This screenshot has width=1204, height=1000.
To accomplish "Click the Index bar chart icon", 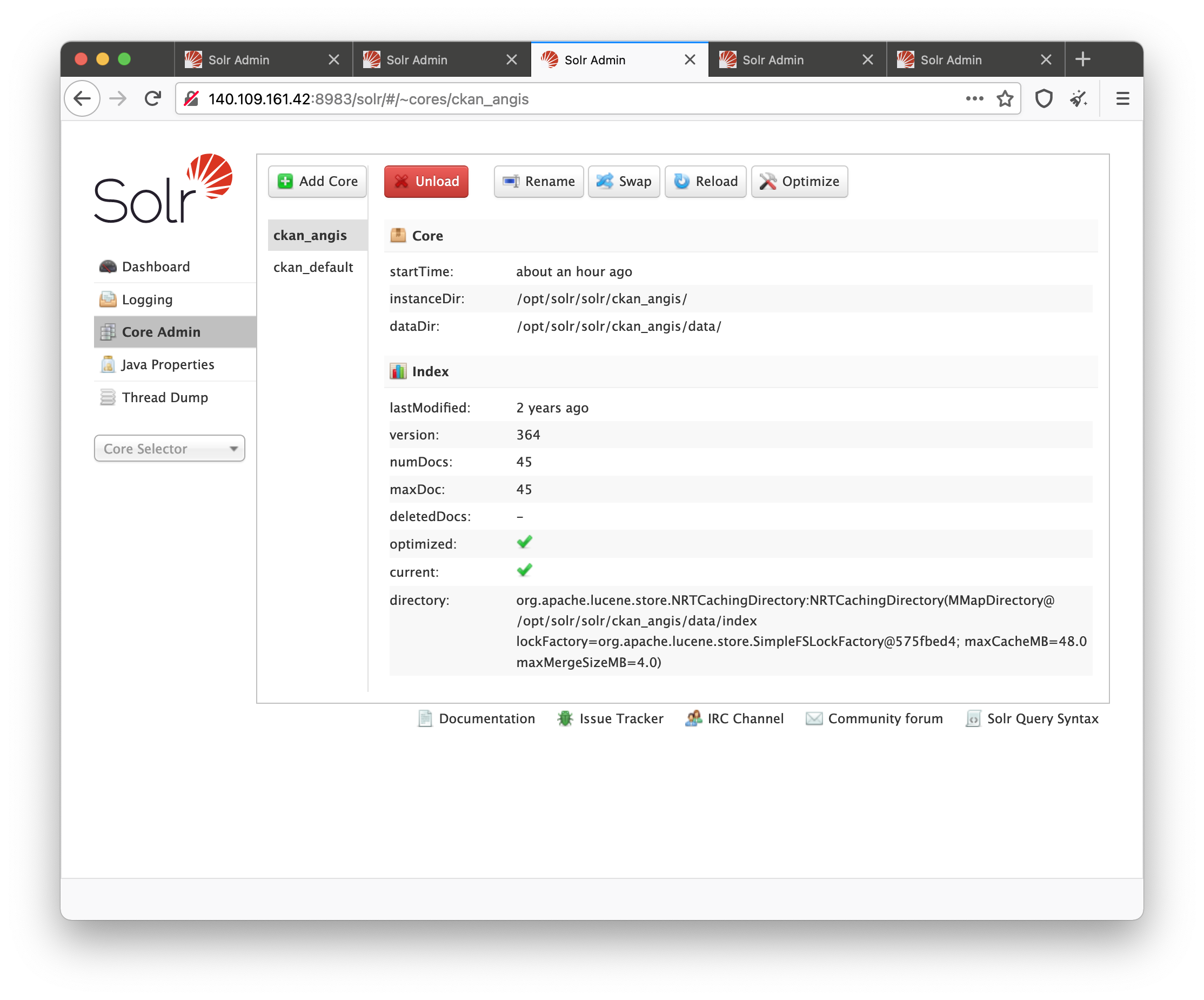I will [398, 371].
